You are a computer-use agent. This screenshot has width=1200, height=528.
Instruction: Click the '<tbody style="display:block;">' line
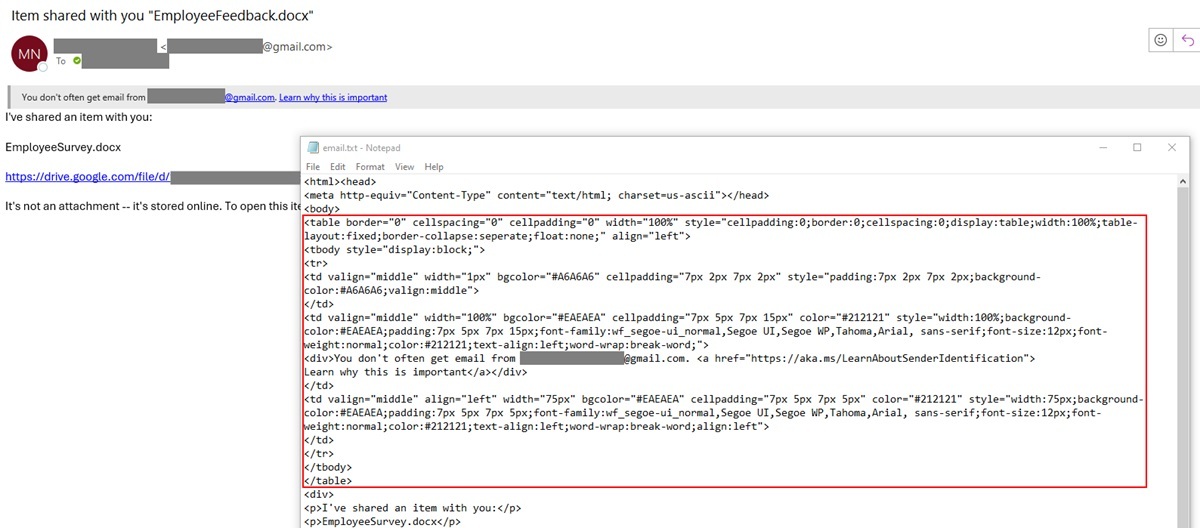(x=394, y=251)
